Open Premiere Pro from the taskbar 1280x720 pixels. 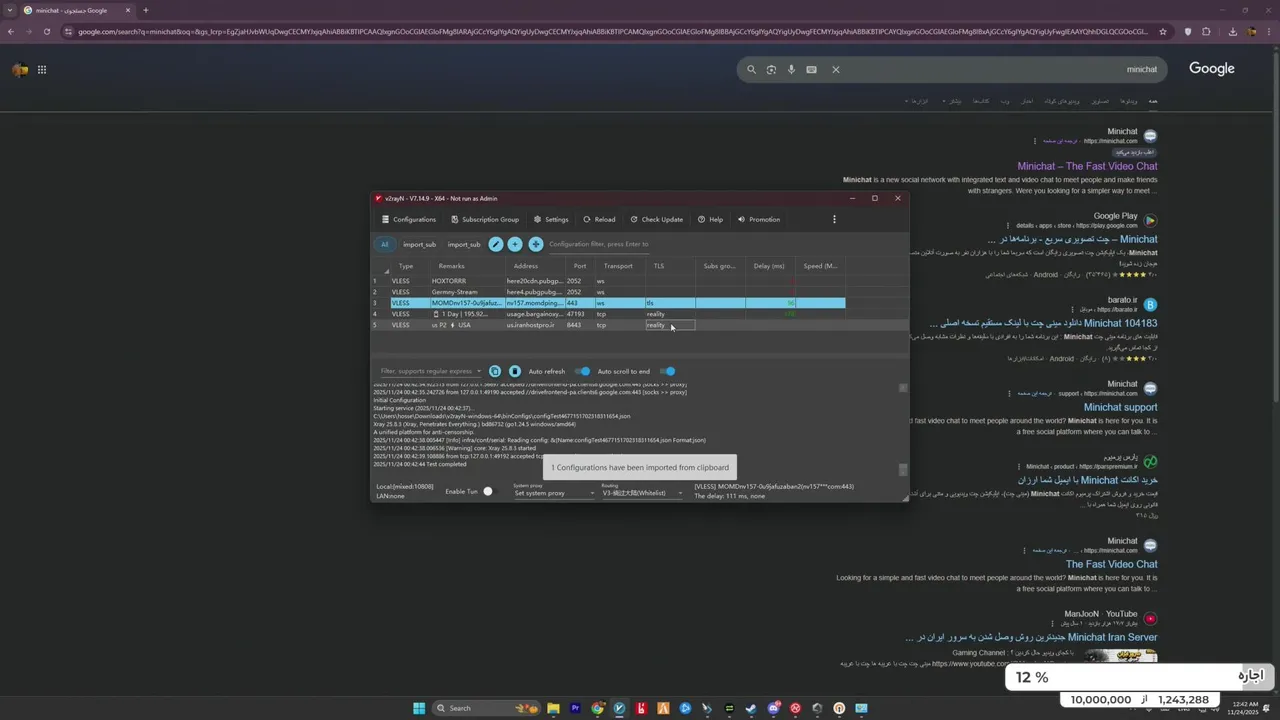[x=575, y=708]
